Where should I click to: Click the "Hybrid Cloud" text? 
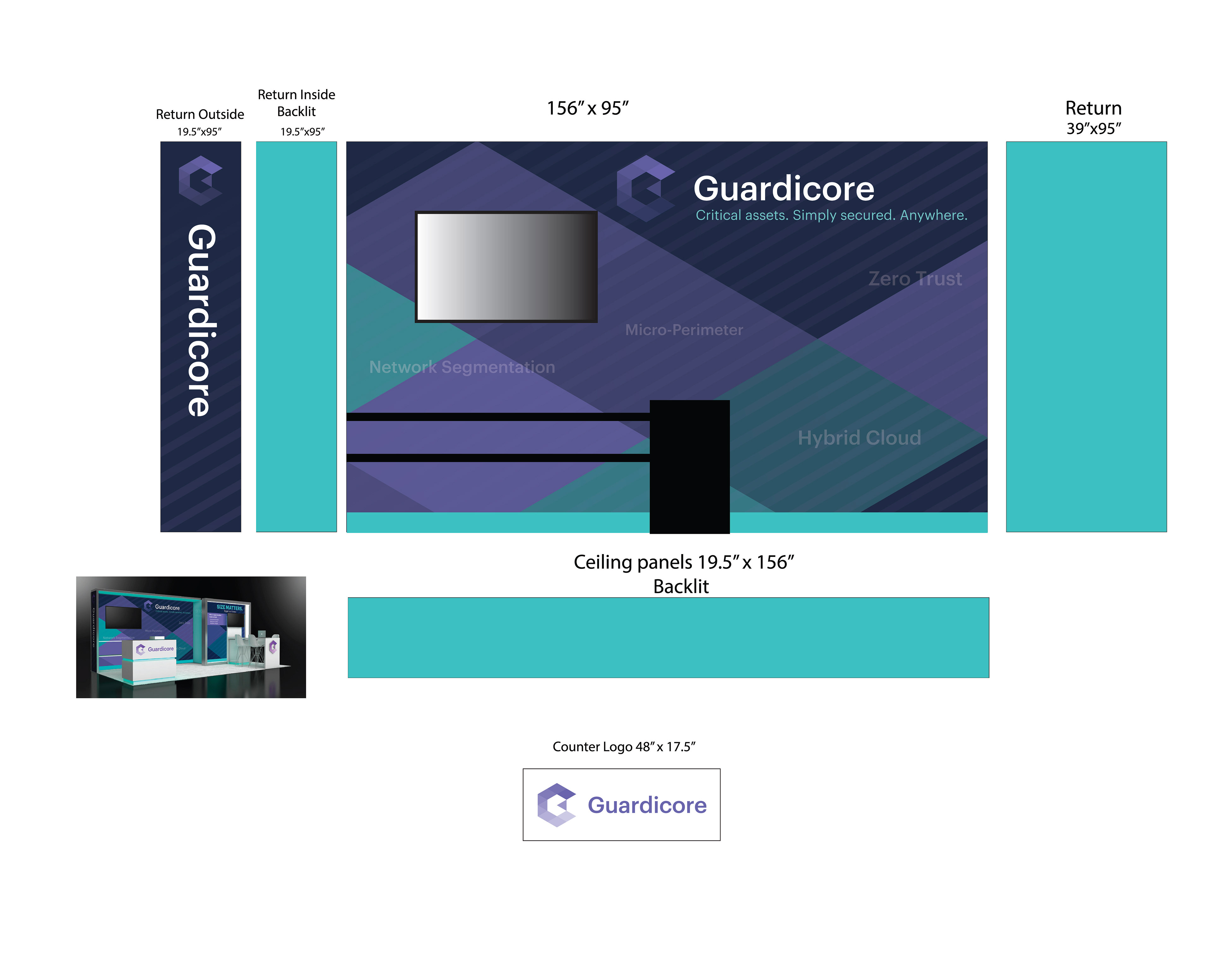(x=859, y=438)
